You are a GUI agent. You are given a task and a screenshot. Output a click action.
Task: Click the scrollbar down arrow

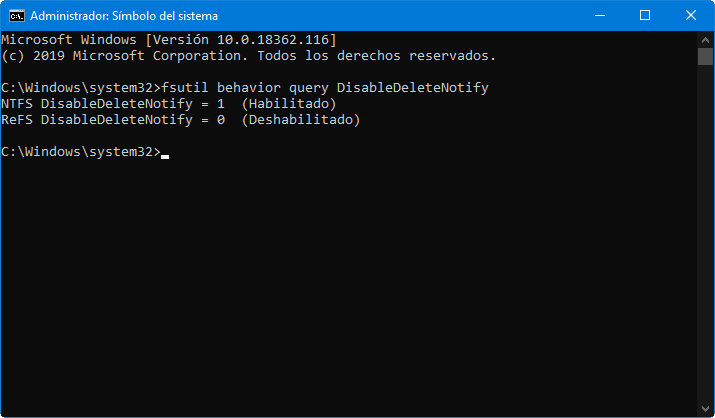[x=705, y=409]
